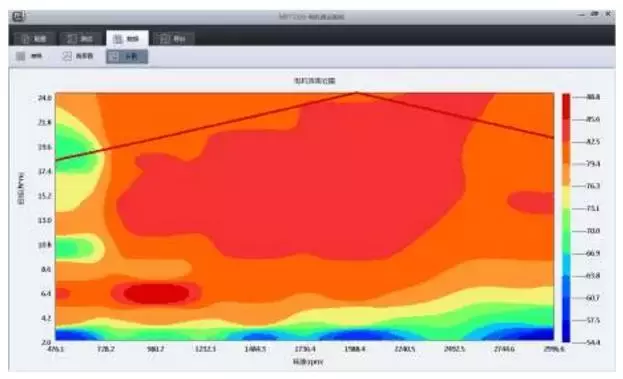This screenshot has width=623, height=379.
Task: Click the 15.2 tick on the Y axis
Action: tap(45, 196)
